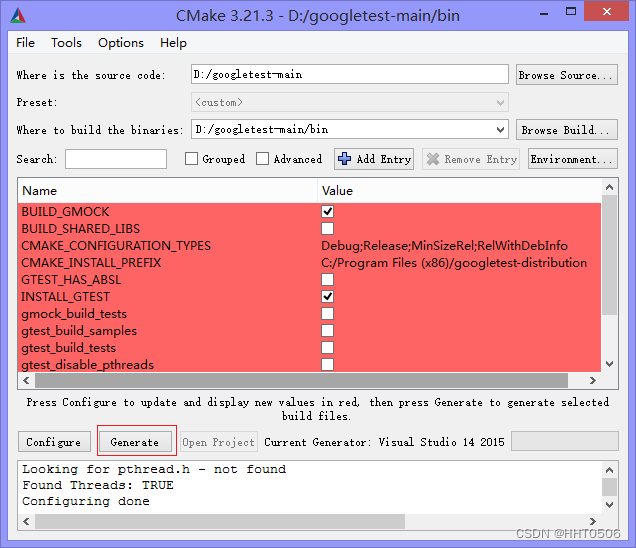
Task: Click the Remove Entry button with X icon
Action: click(x=471, y=159)
